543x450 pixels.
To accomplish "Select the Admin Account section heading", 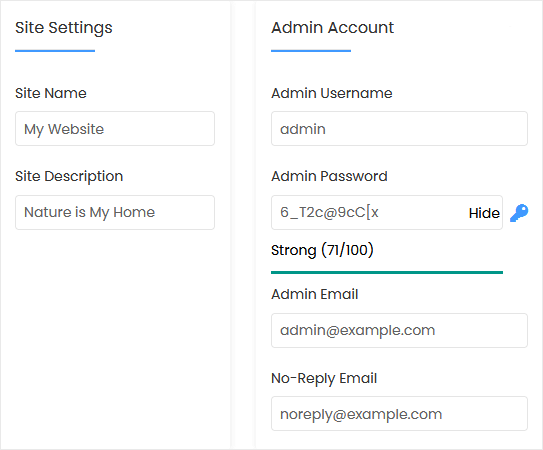I will pyautogui.click(x=332, y=27).
